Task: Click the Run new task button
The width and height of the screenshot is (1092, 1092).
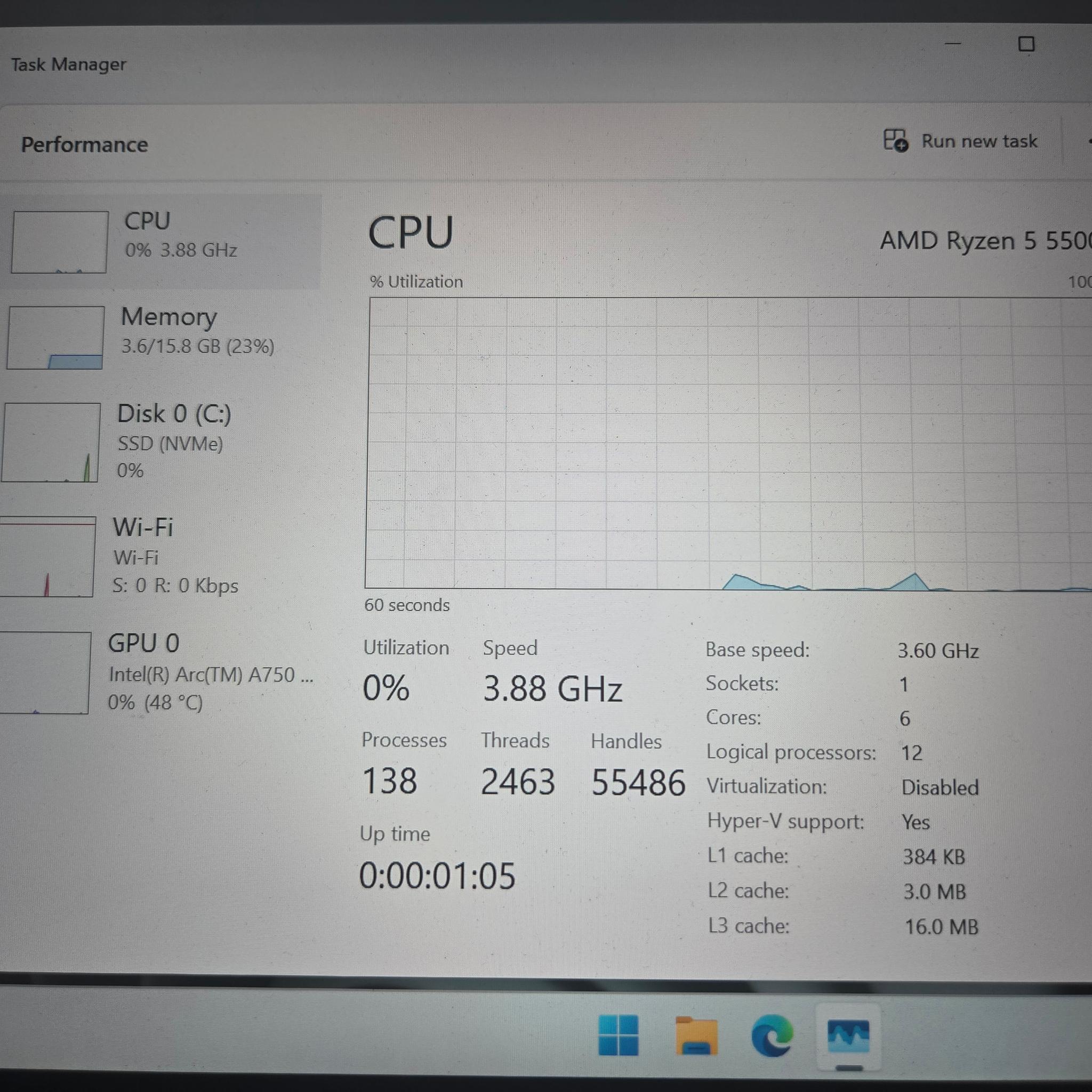Action: click(961, 141)
